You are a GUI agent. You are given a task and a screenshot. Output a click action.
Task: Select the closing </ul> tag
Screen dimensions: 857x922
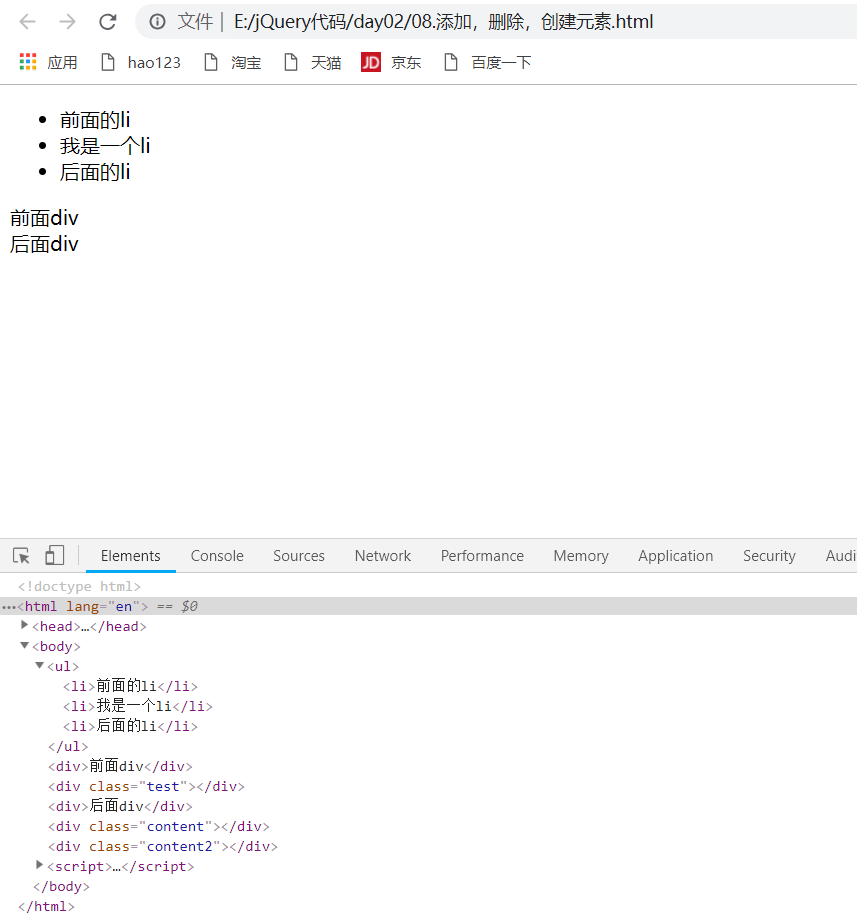coord(68,746)
